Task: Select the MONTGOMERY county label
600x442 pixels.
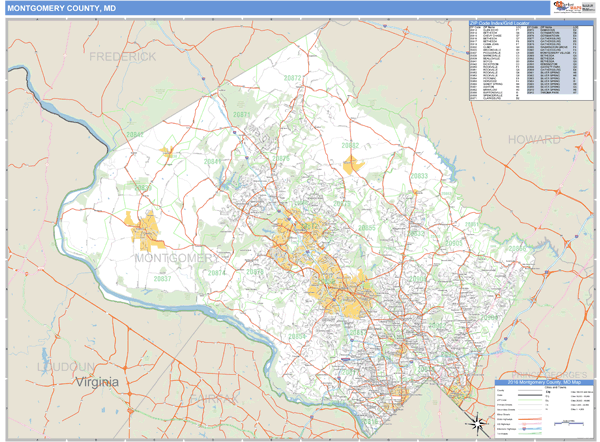Action: 176,258
